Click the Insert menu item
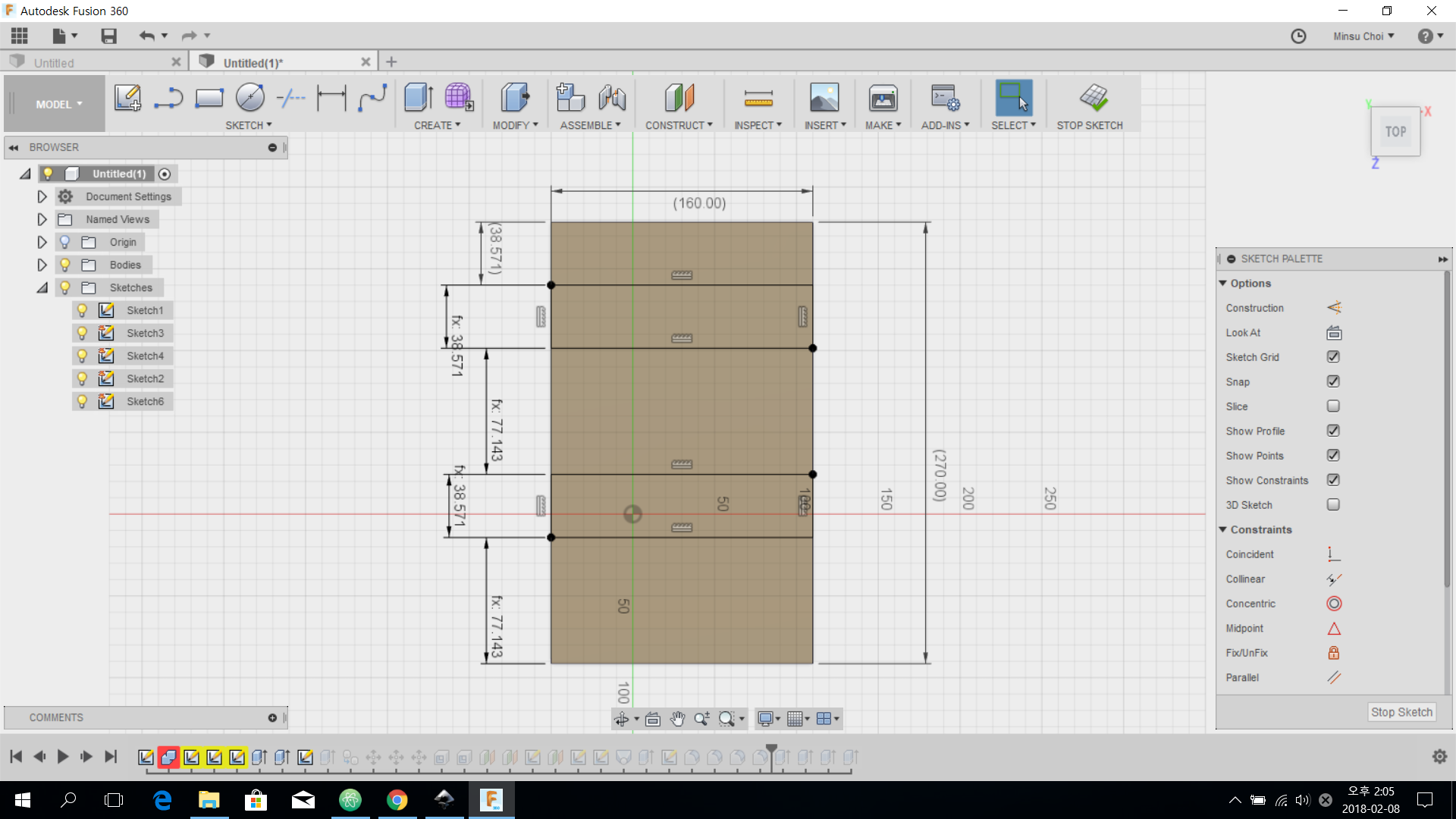1456x819 pixels. coord(823,124)
